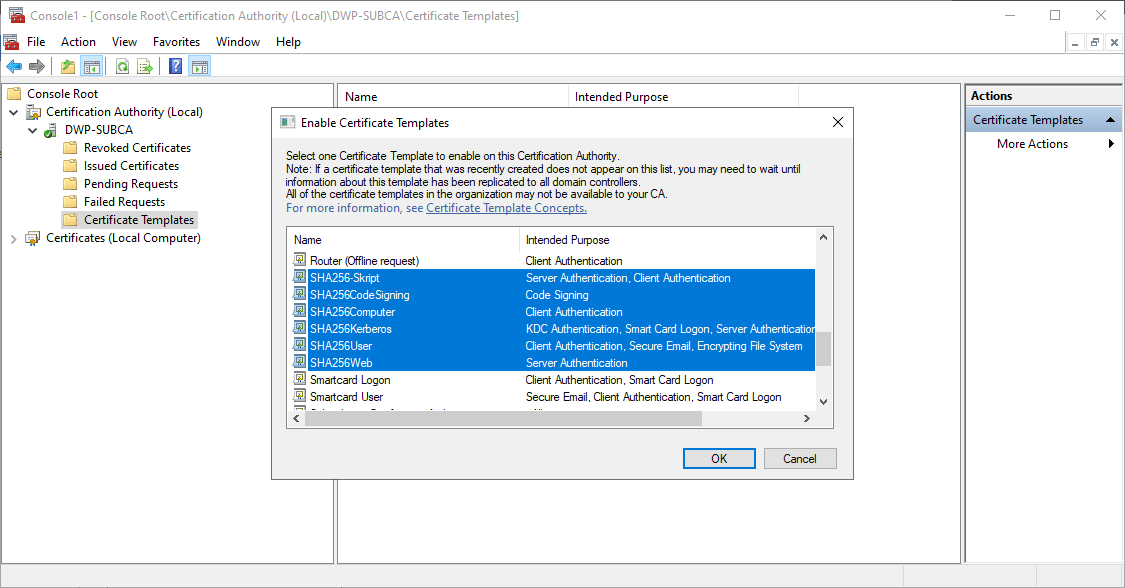Expand the More Actions submenu arrow

(1111, 144)
